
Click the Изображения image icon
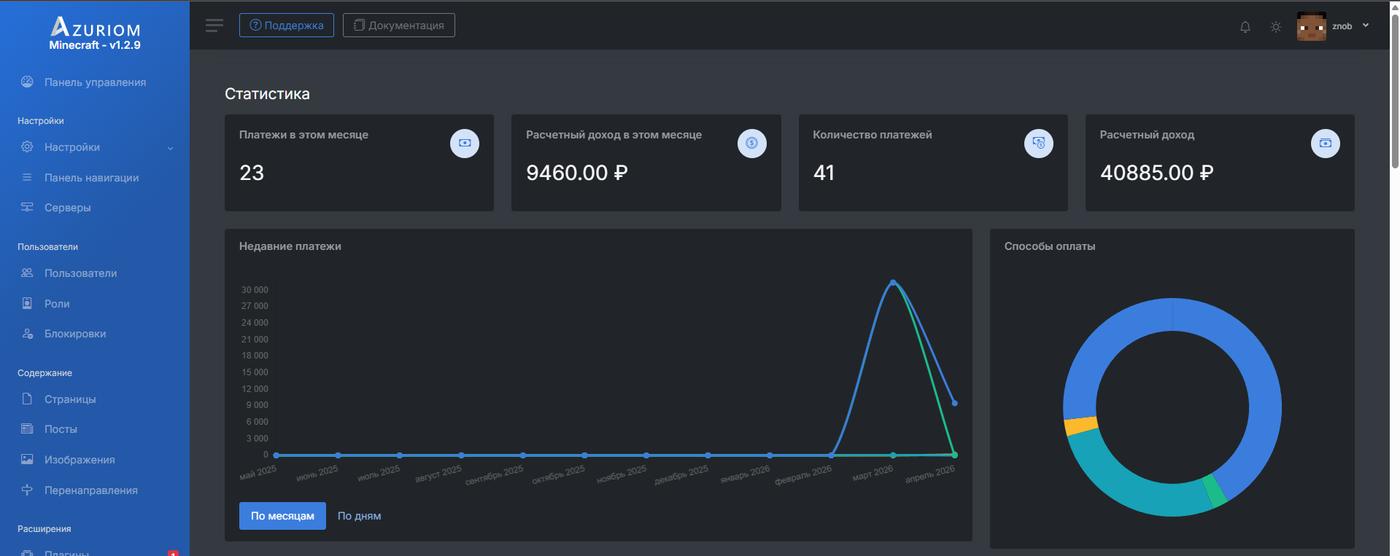point(27,460)
